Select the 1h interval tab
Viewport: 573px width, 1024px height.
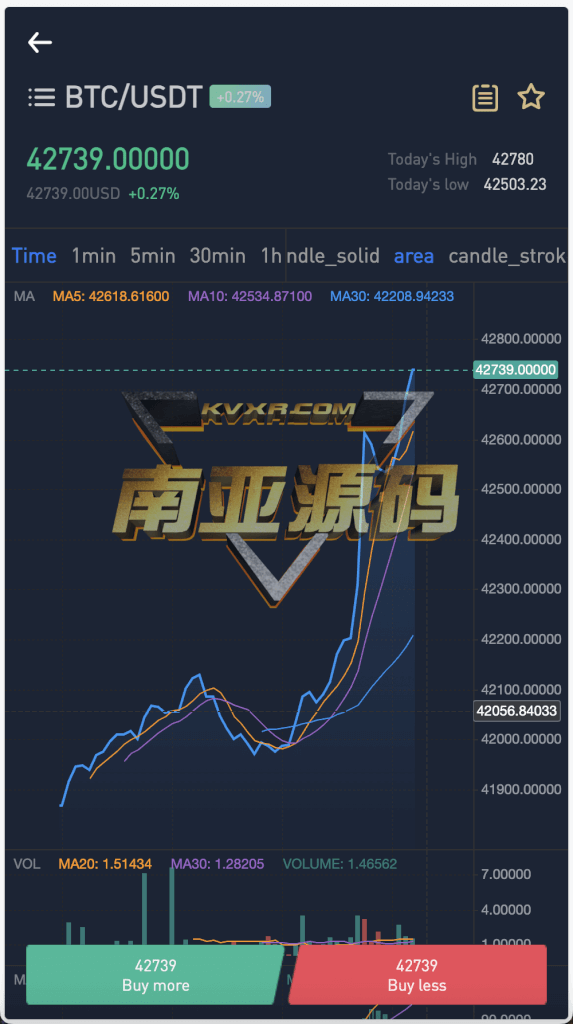tap(270, 256)
